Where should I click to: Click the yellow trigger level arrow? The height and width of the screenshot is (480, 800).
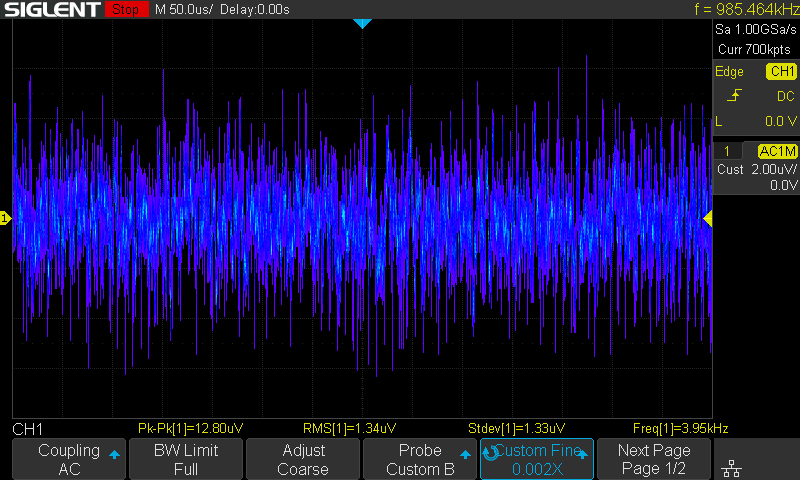click(708, 218)
